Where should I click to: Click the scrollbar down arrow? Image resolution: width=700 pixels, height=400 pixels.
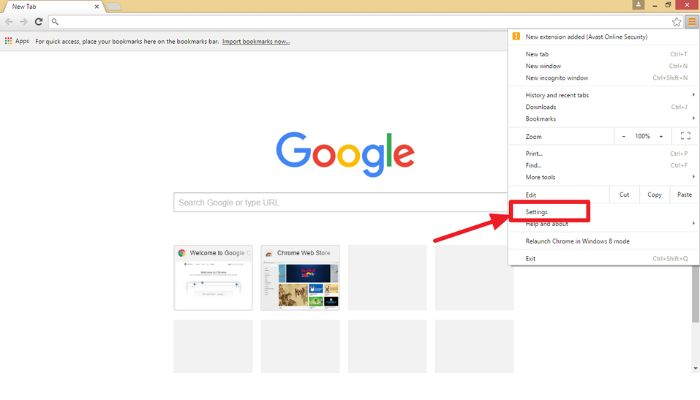coord(695,368)
